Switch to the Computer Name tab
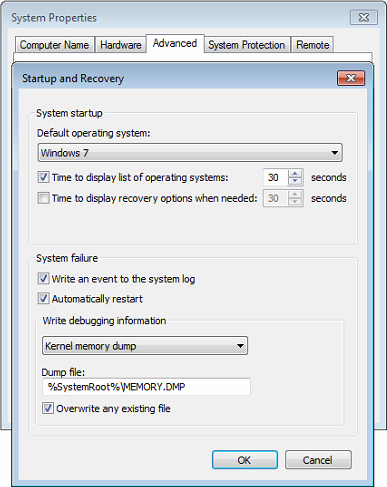Screen dimensions: 387x487 tap(54, 45)
